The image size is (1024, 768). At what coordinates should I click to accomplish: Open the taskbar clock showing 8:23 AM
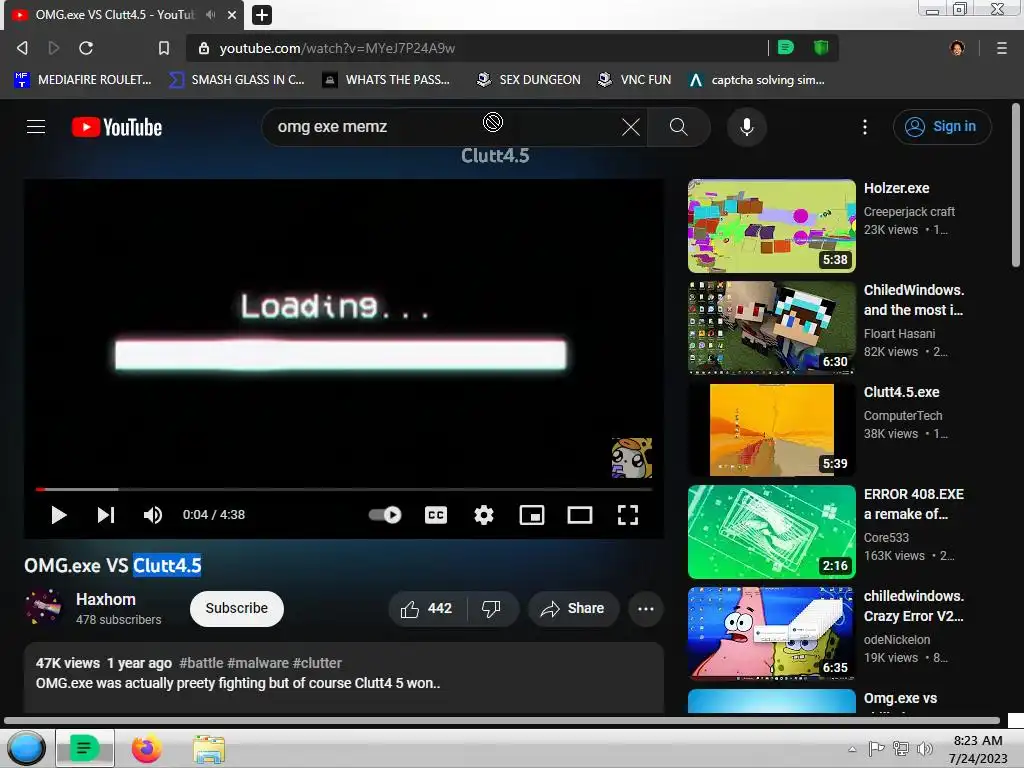[978, 749]
